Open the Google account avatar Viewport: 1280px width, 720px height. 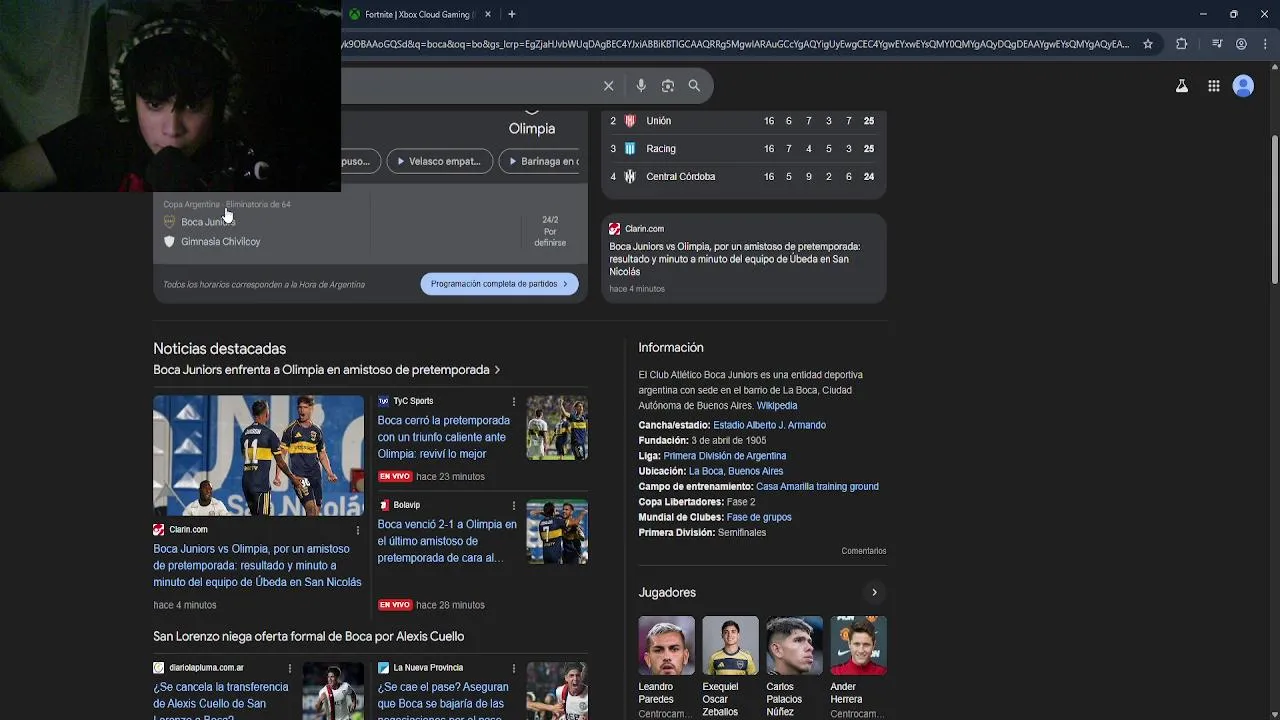click(x=1243, y=86)
